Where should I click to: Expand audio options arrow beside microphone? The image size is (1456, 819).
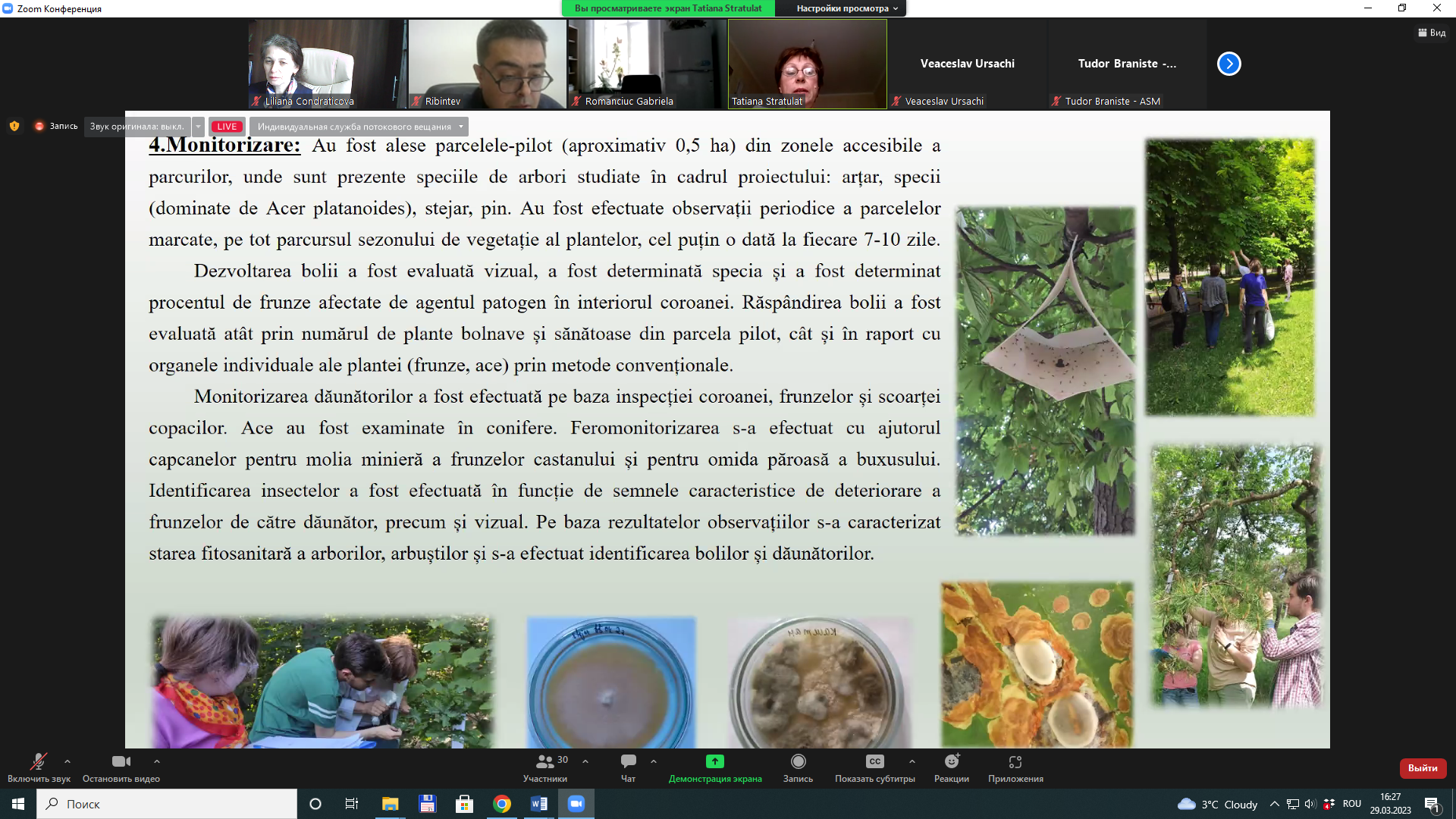67,761
